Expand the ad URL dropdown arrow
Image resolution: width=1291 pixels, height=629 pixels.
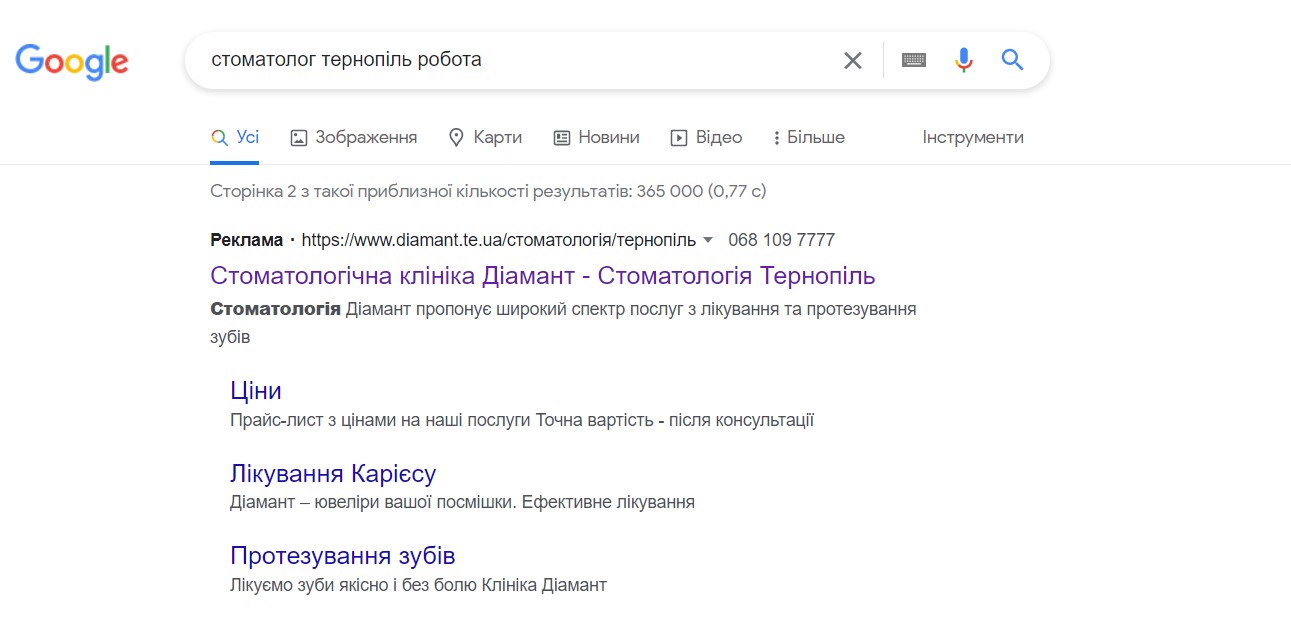click(708, 240)
